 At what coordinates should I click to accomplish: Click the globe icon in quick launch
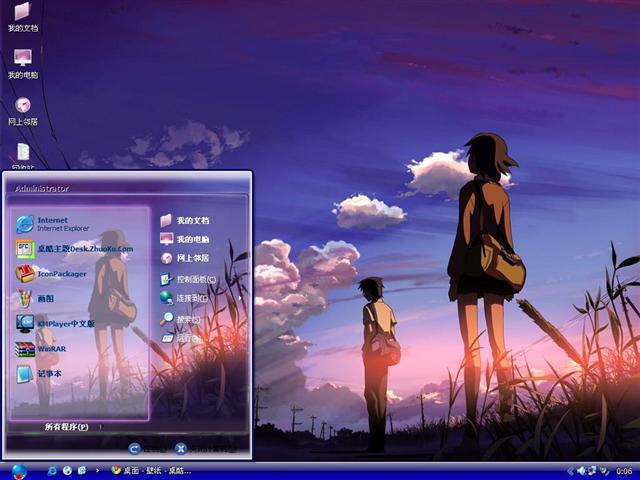tap(67, 471)
